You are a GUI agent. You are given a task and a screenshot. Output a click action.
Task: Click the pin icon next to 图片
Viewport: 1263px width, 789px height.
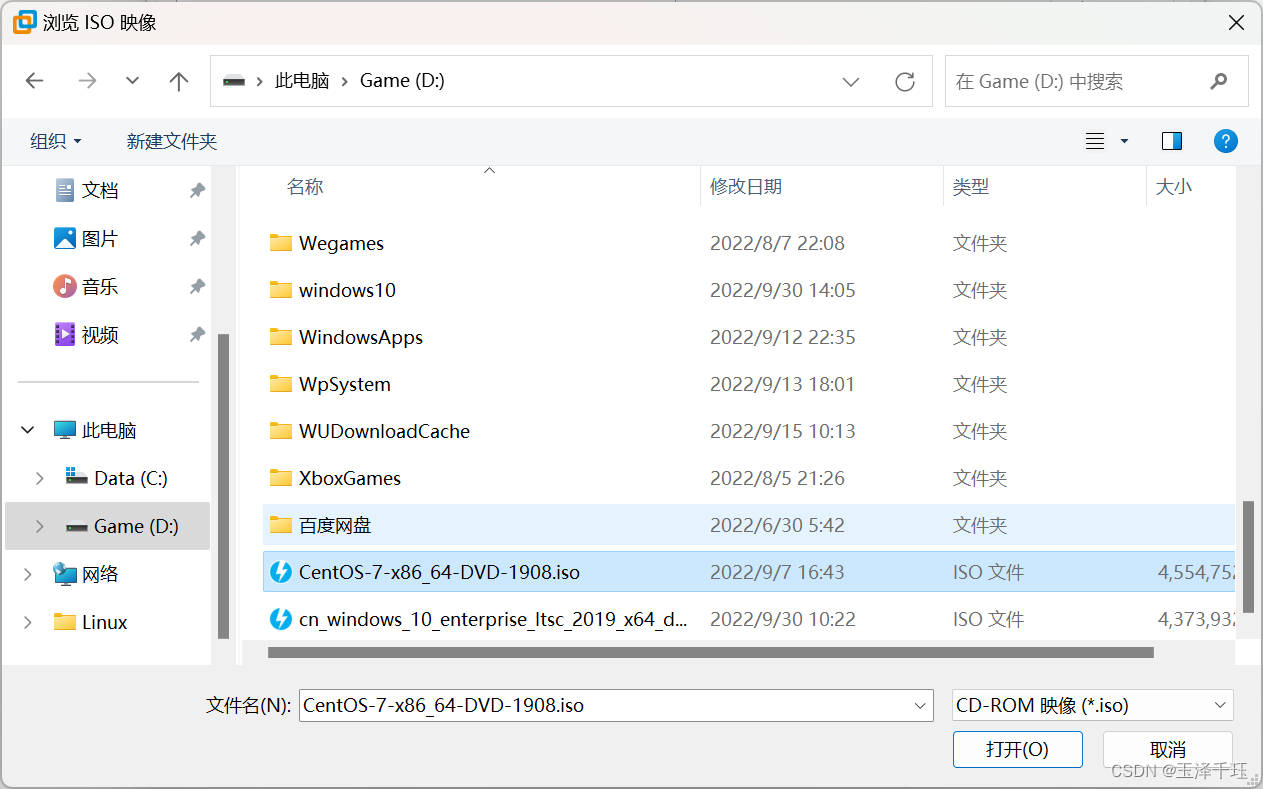(x=197, y=238)
